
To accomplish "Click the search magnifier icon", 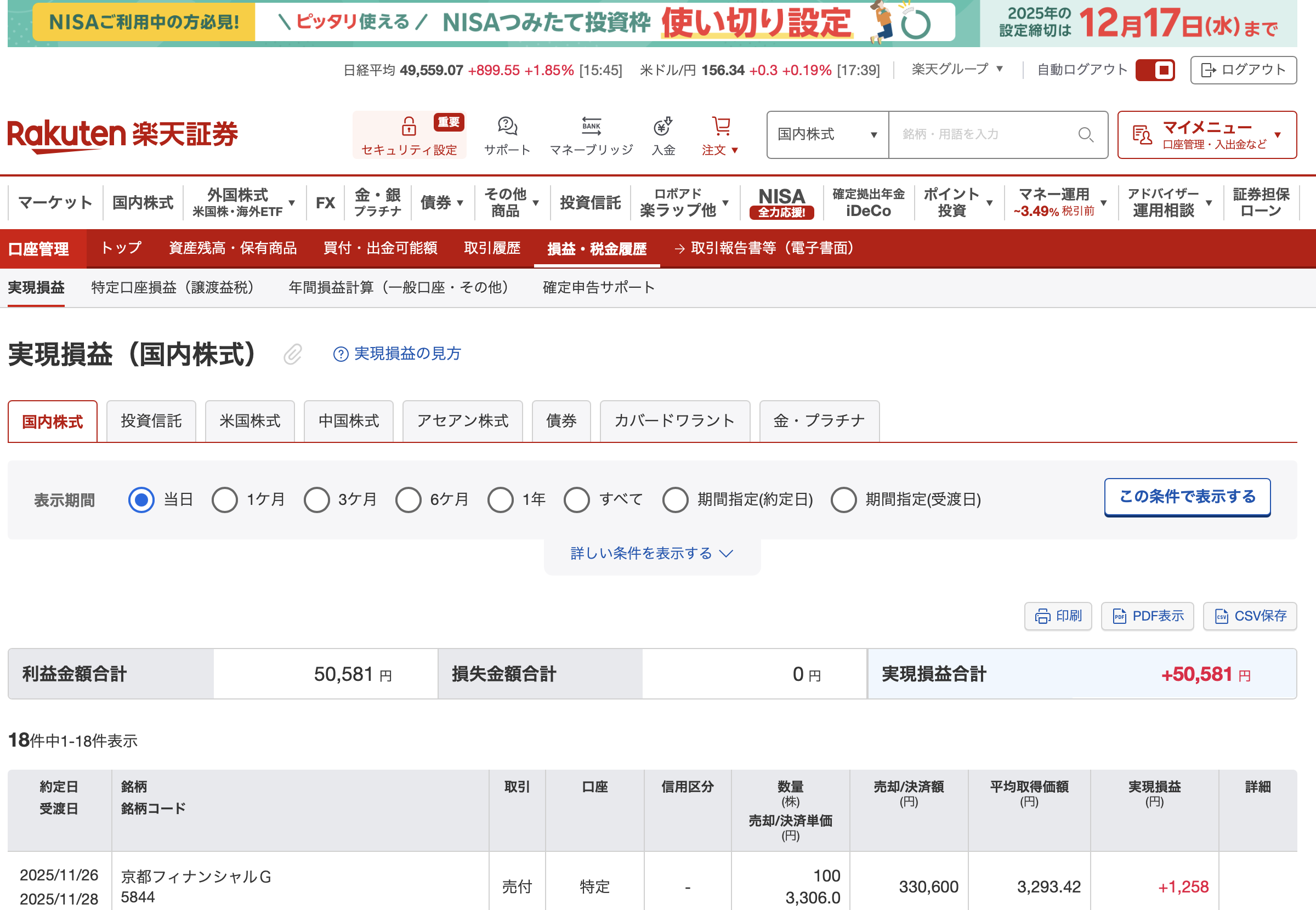I will [x=1085, y=134].
